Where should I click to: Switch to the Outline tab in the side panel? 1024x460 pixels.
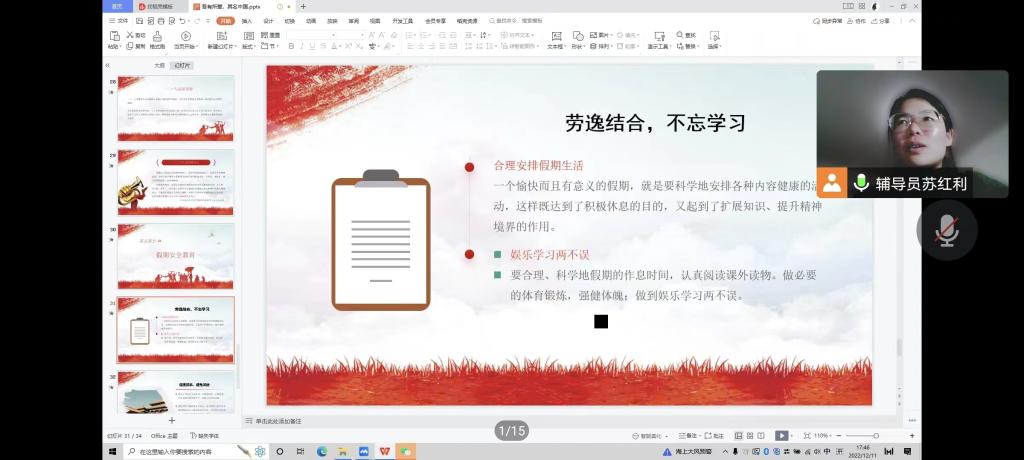coord(159,65)
